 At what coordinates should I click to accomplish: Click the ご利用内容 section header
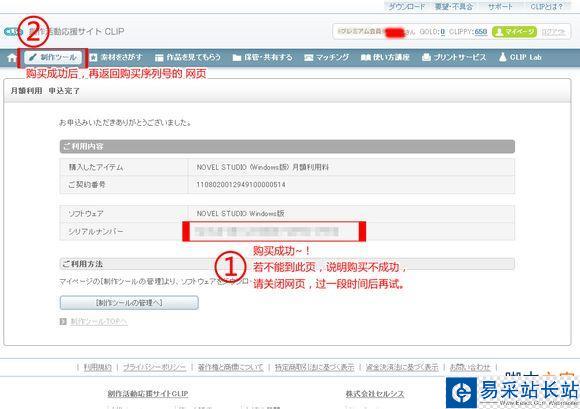287,146
